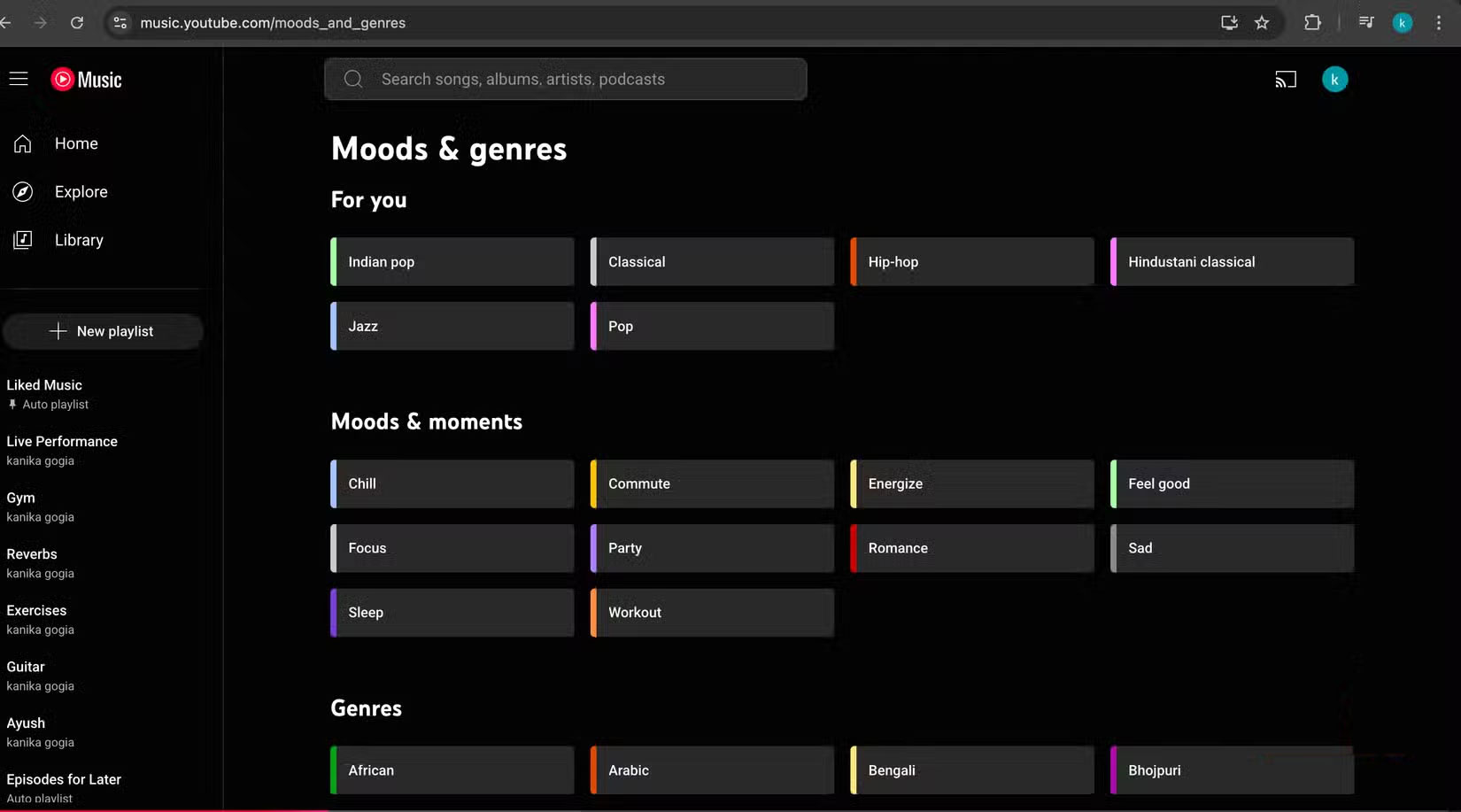This screenshot has width=1461, height=812.
Task: Click the YouTube Music logo
Action: click(86, 79)
